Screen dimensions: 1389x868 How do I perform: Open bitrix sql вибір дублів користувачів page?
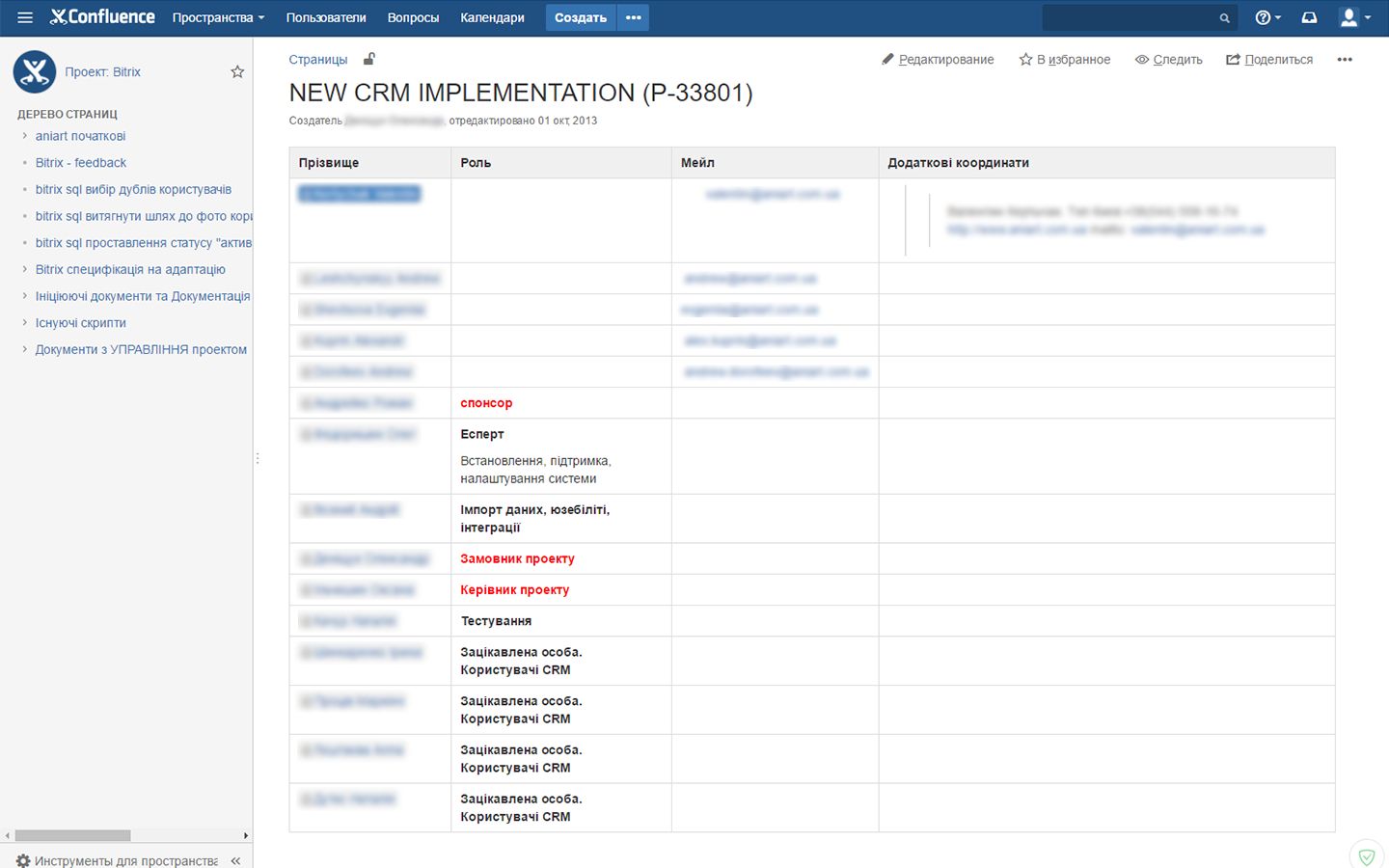click(x=133, y=190)
